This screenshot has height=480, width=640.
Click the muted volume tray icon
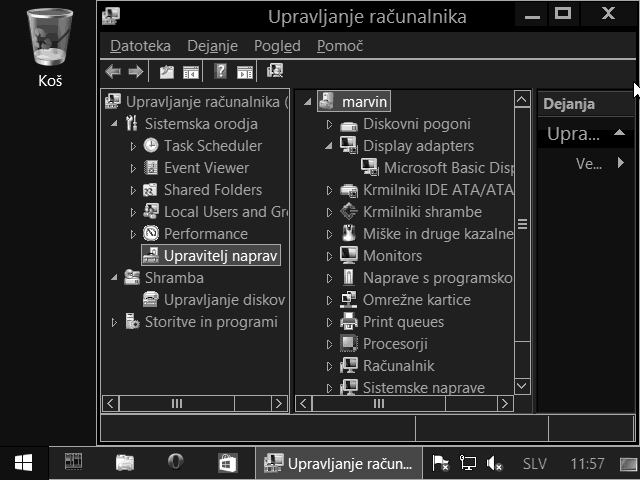click(494, 463)
